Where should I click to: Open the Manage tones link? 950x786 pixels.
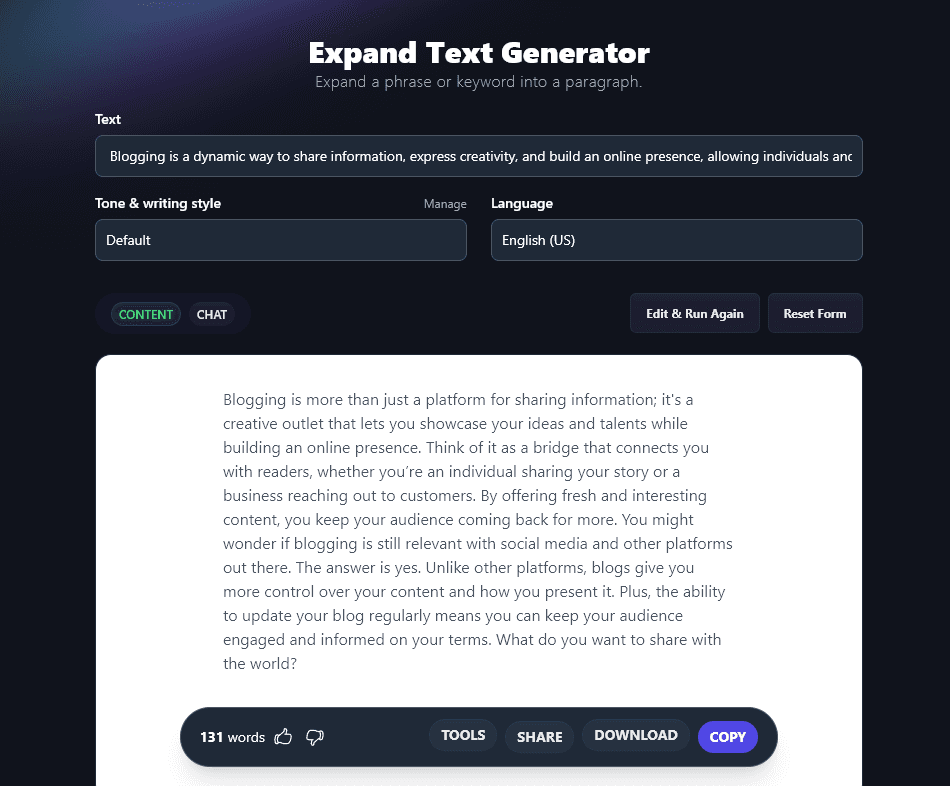[x=445, y=203]
